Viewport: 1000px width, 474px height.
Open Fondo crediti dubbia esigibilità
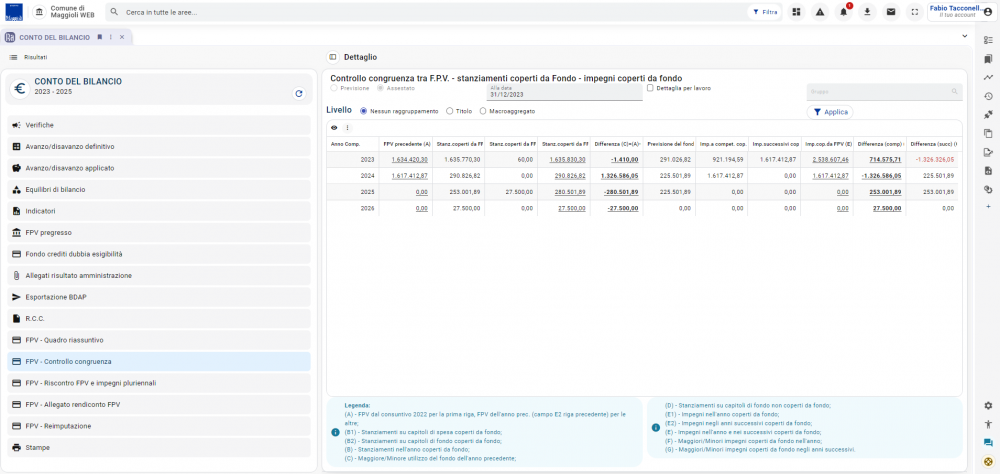159,254
